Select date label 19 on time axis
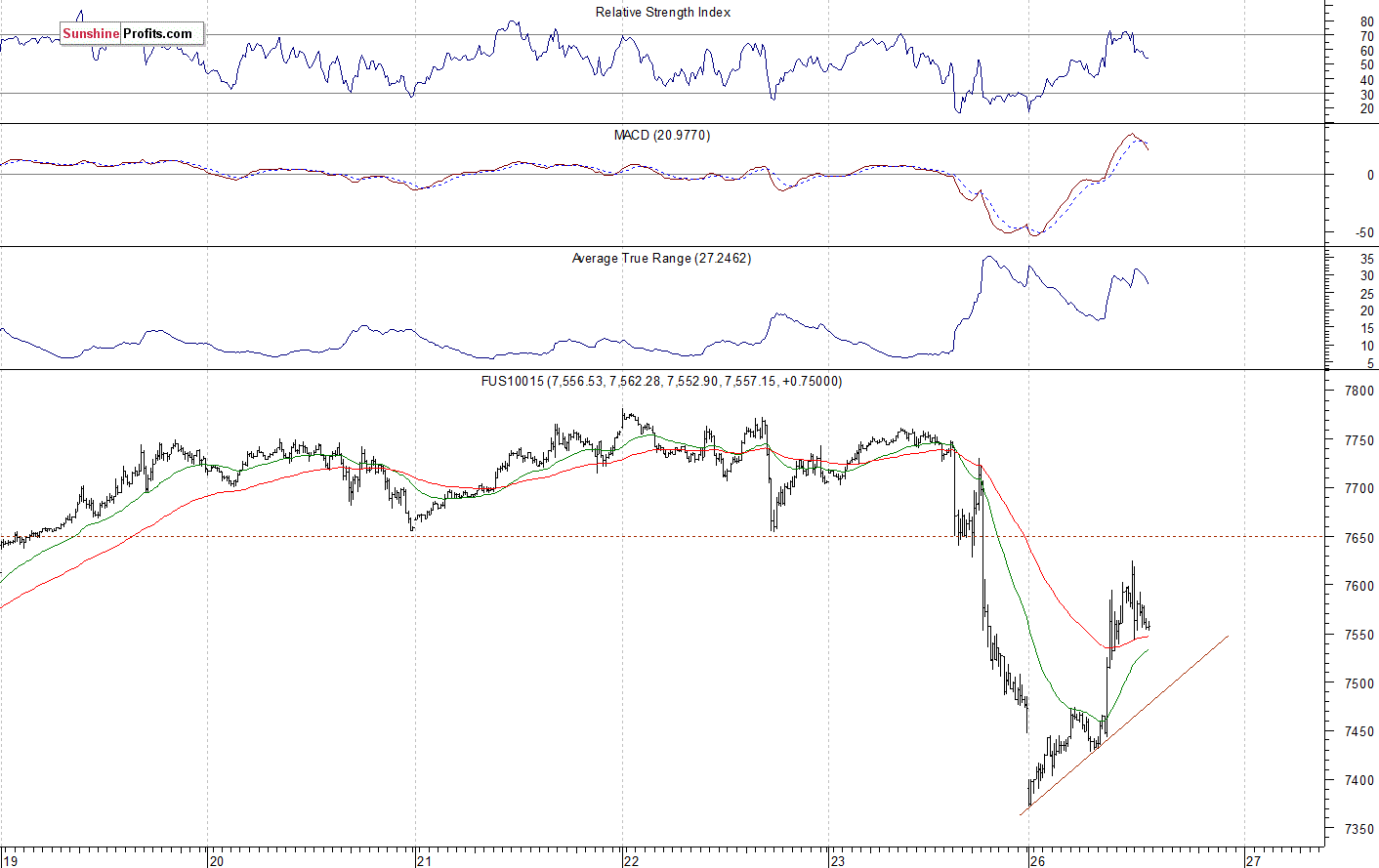 pyautogui.click(x=9, y=861)
